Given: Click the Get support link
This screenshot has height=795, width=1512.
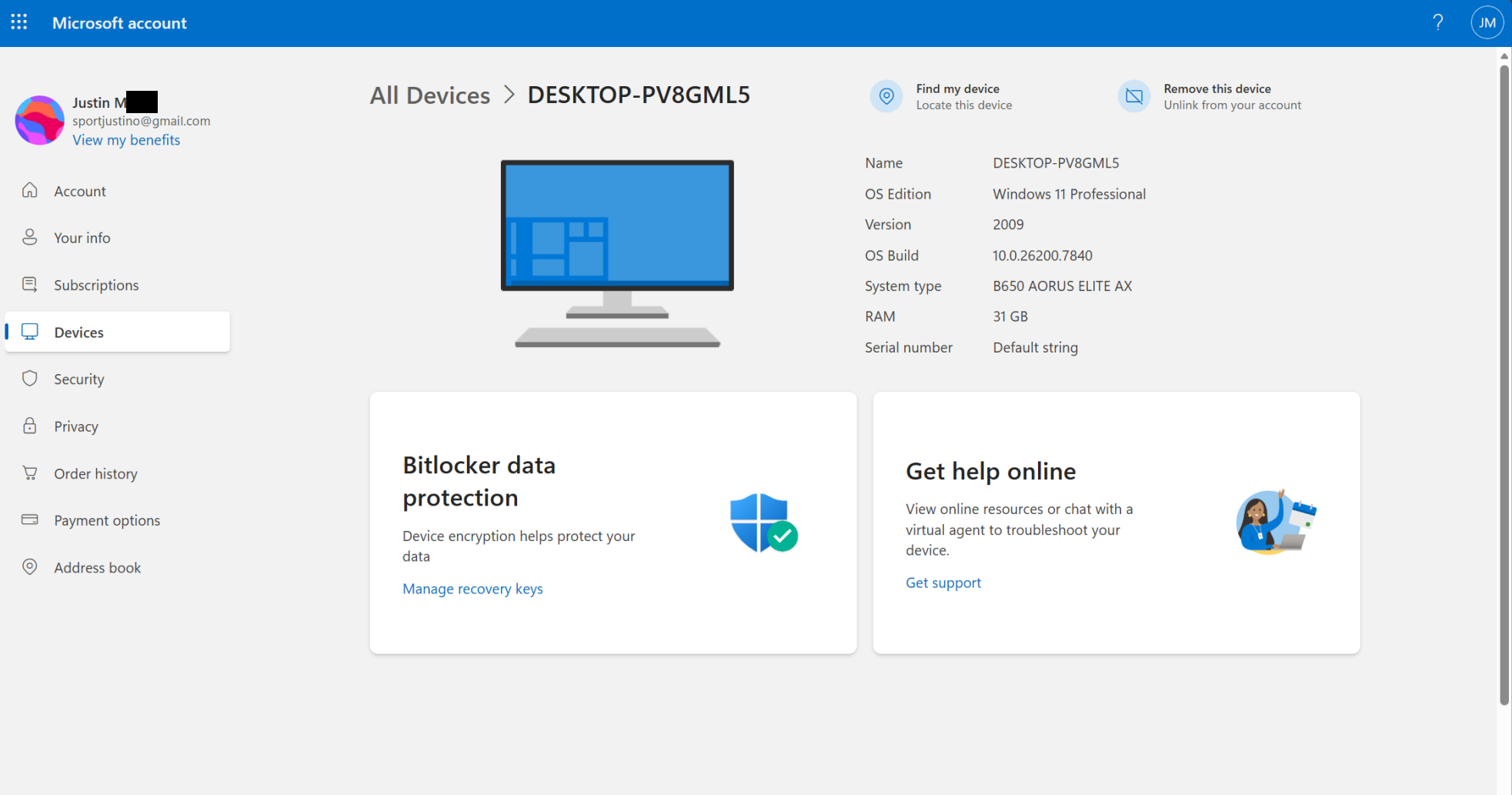Looking at the screenshot, I should click(943, 583).
